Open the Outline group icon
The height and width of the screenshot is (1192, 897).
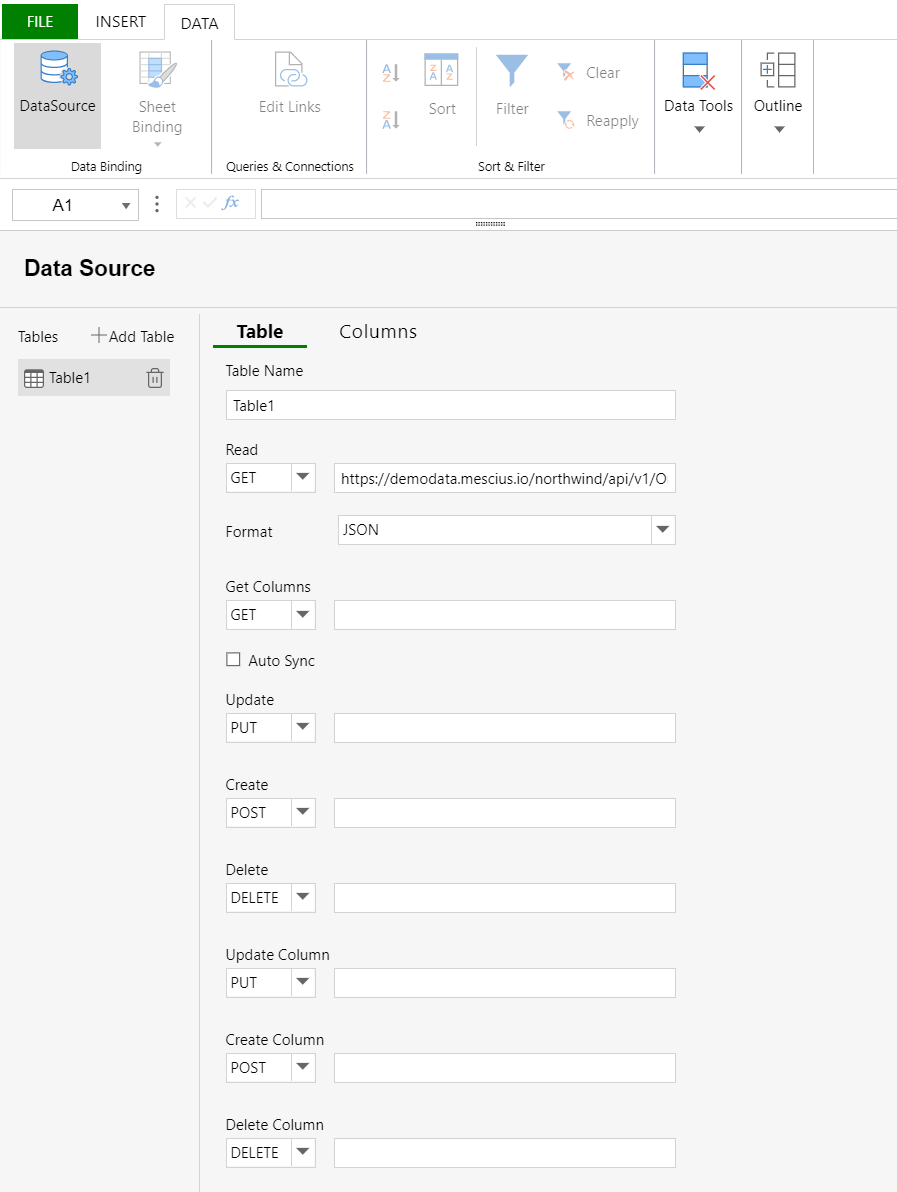click(777, 72)
